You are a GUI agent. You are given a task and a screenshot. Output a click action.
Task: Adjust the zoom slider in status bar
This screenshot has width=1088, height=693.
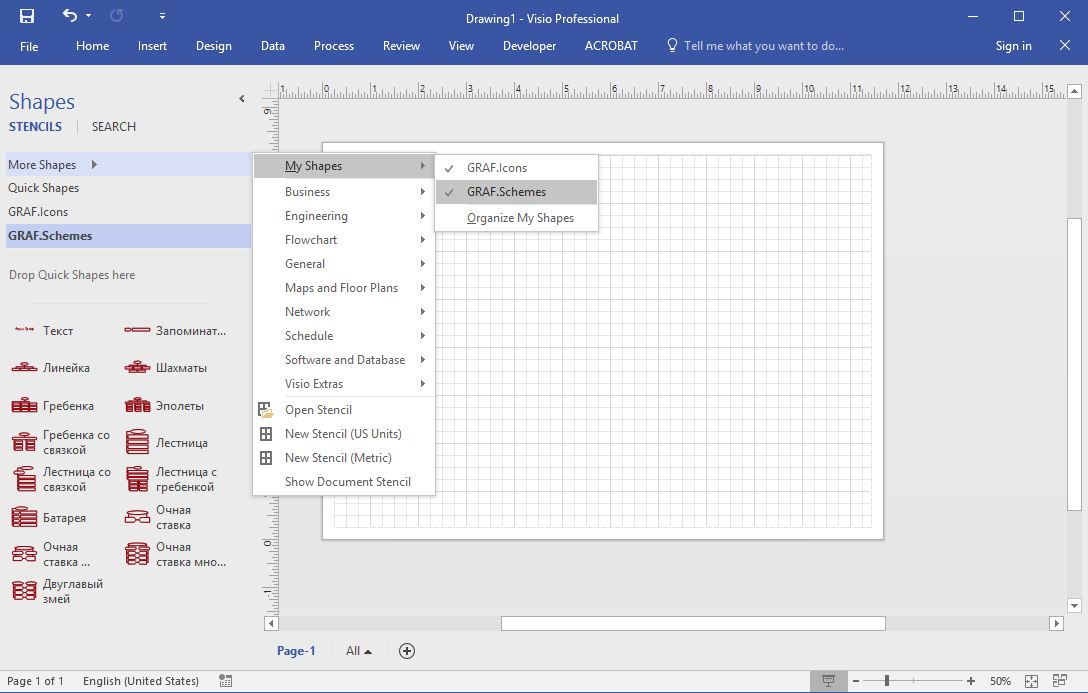tap(887, 681)
